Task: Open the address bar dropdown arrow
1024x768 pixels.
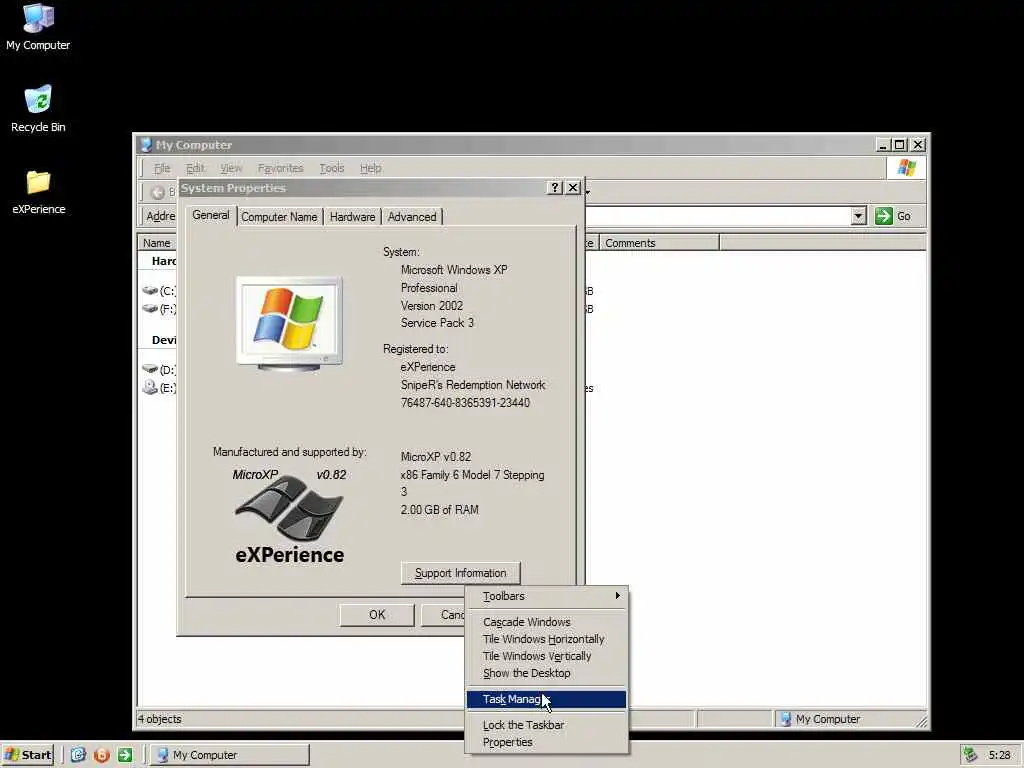Action: tap(859, 216)
